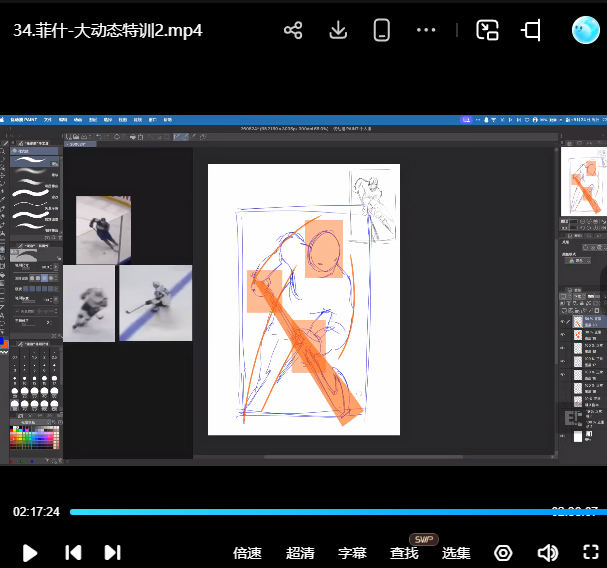Toggle visibility of the third layer
This screenshot has width=607, height=568.
(563, 348)
